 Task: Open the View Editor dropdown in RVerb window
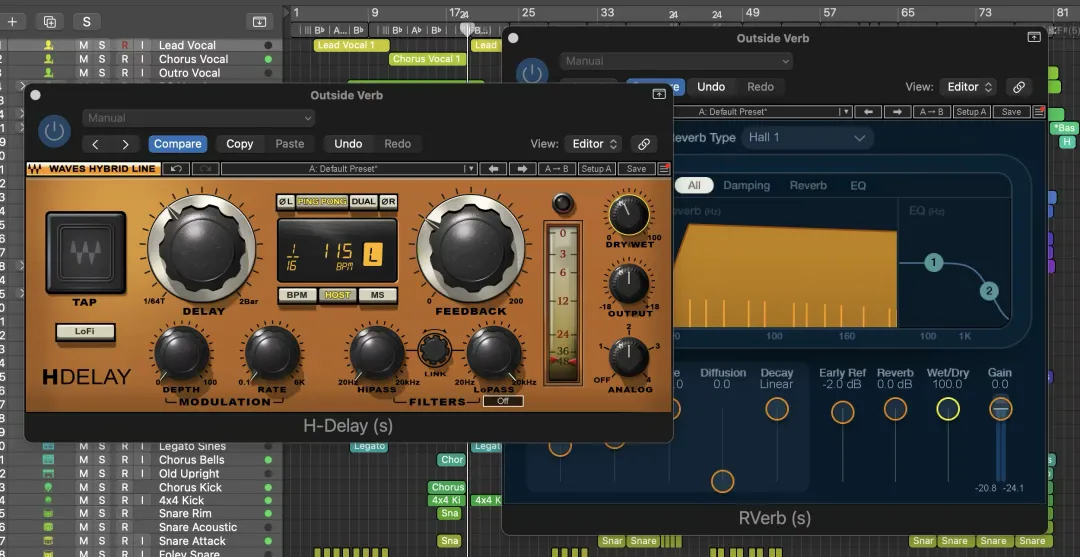pyautogui.click(x=968, y=87)
